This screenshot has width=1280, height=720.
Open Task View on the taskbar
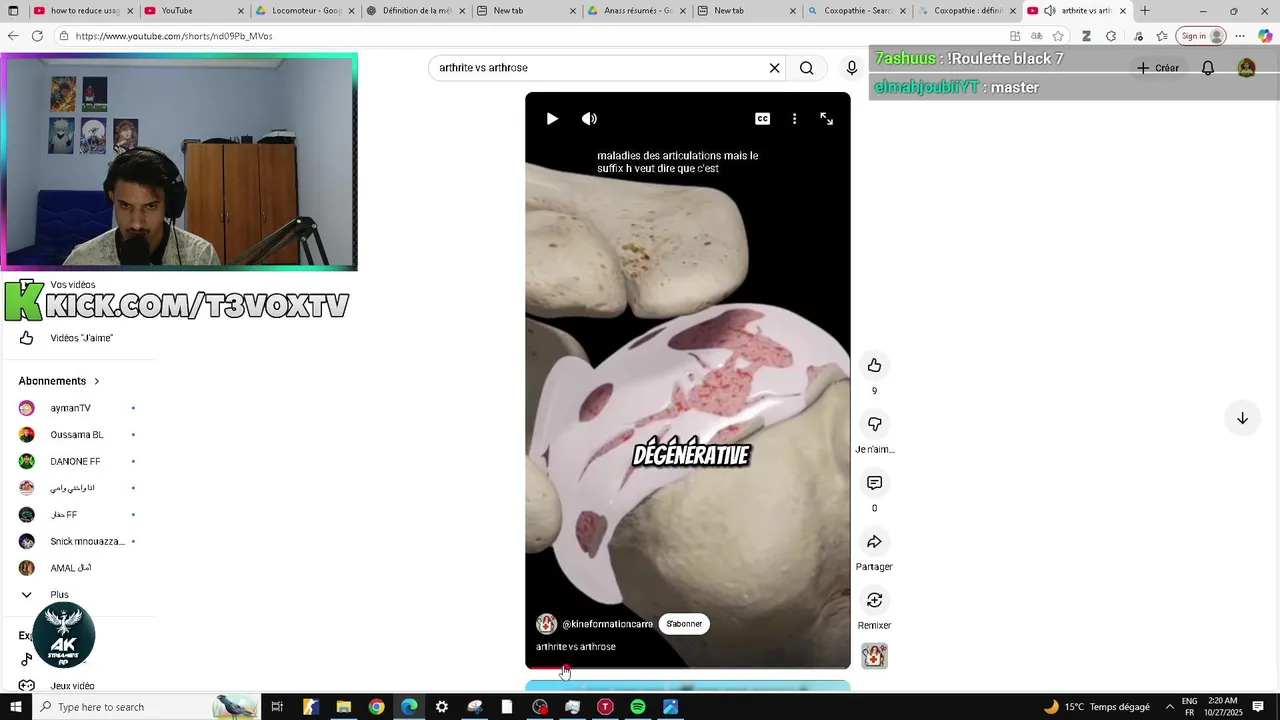pyautogui.click(x=278, y=707)
